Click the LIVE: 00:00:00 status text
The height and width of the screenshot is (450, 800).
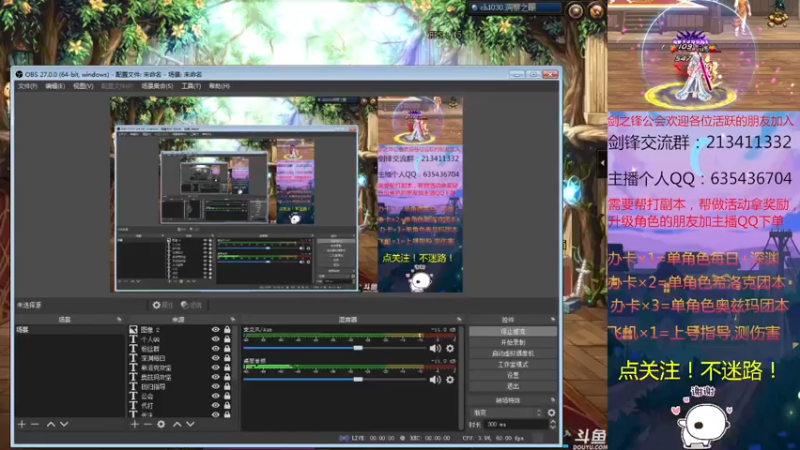pyautogui.click(x=372, y=438)
